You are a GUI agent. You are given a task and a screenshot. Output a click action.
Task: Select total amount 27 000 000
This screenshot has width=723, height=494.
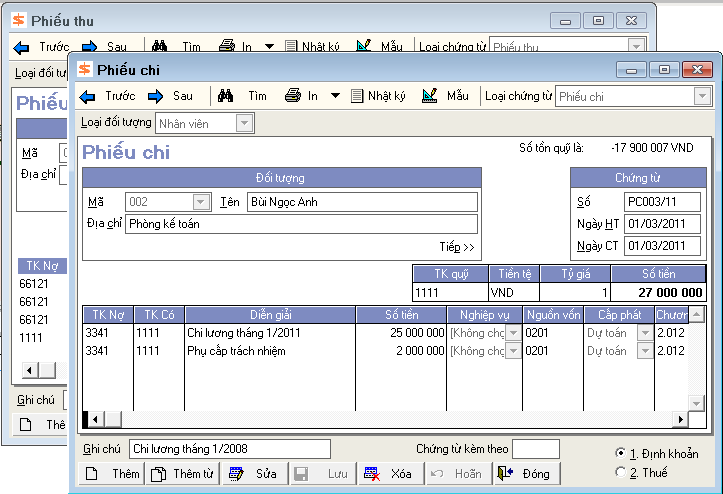coord(658,292)
